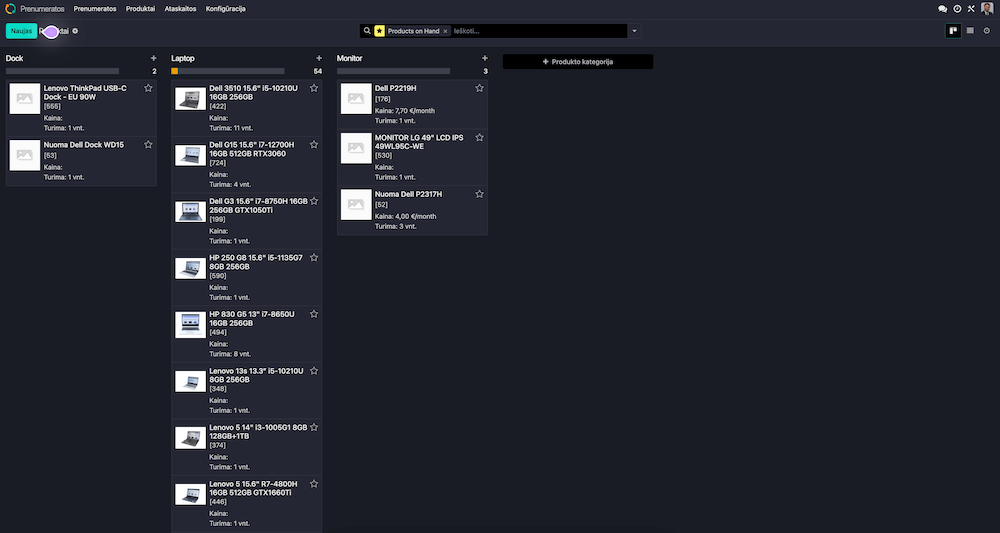Open the activities clock icon
The image size is (1000, 533).
pos(957,8)
